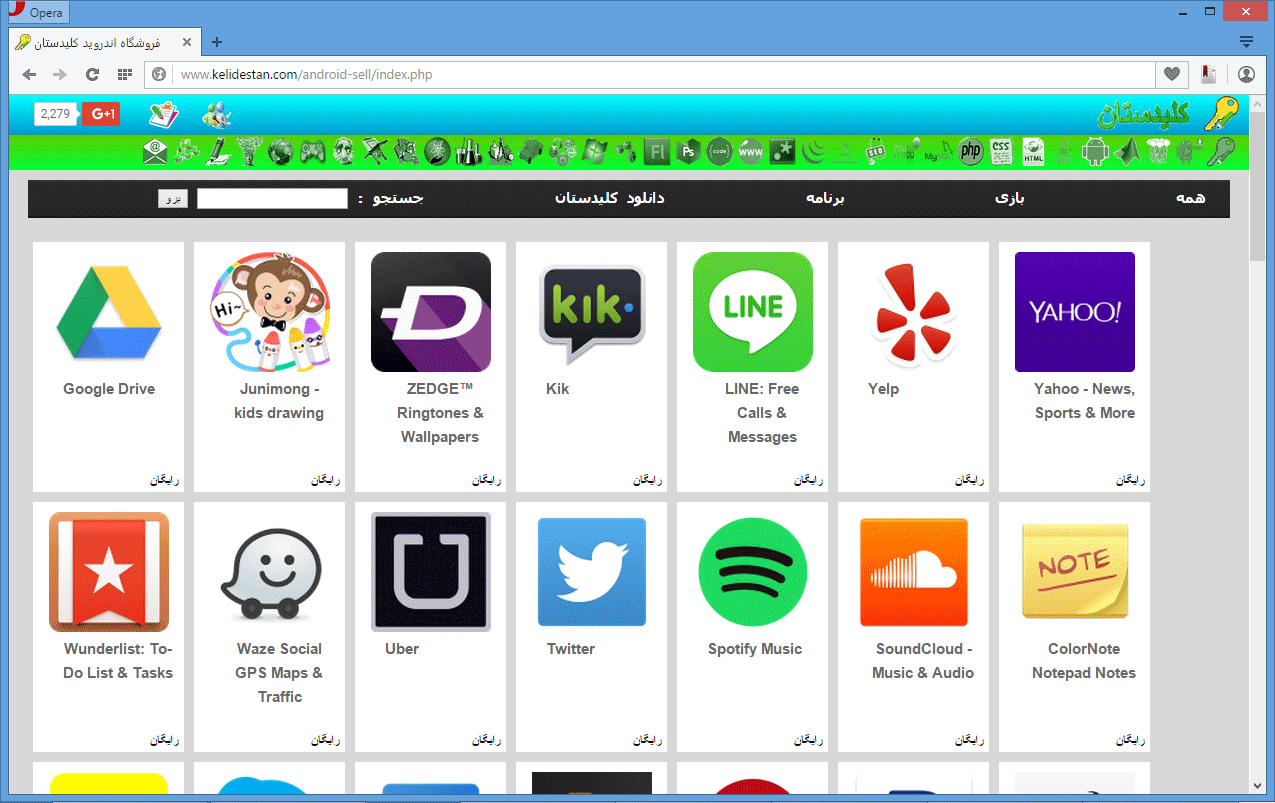The width and height of the screenshot is (1275, 803).
Task: Click the email envelope icon in green bar
Action: click(x=155, y=152)
